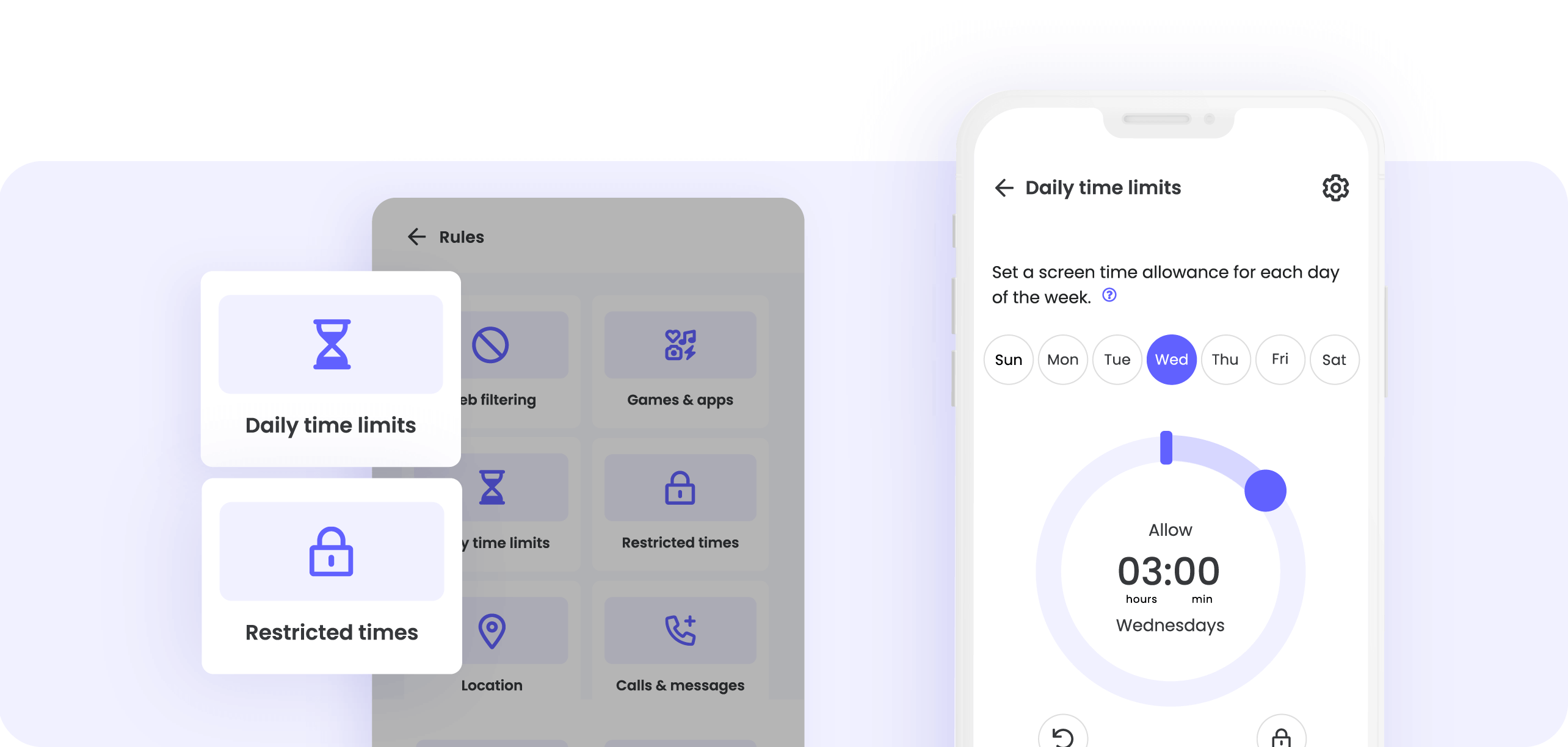Select Sunday day button
This screenshot has height=747, width=1568.
(1009, 359)
